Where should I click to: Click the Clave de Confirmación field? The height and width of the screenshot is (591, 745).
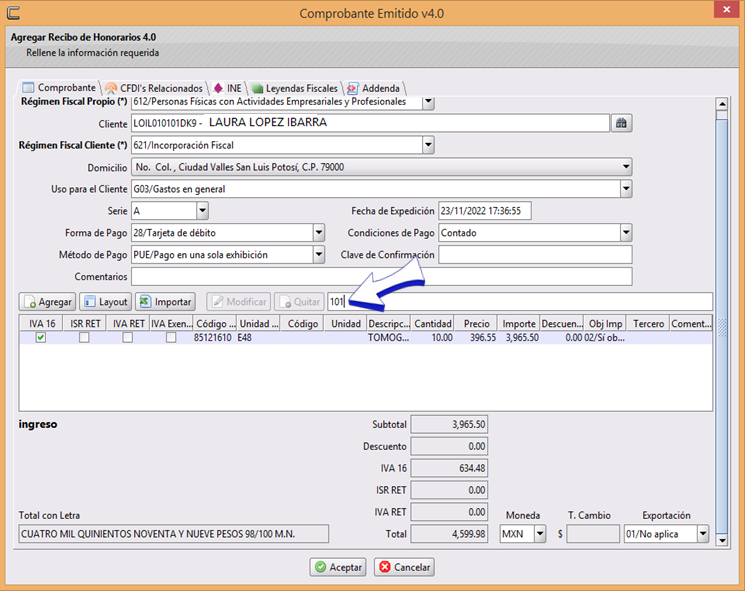point(535,255)
